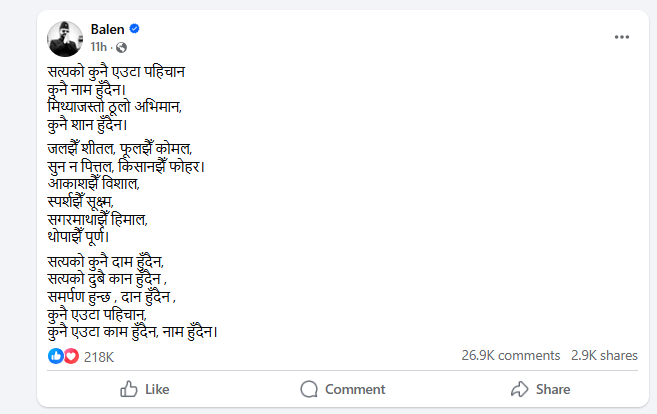Click the thumbs-up icon in Like button

point(128,389)
